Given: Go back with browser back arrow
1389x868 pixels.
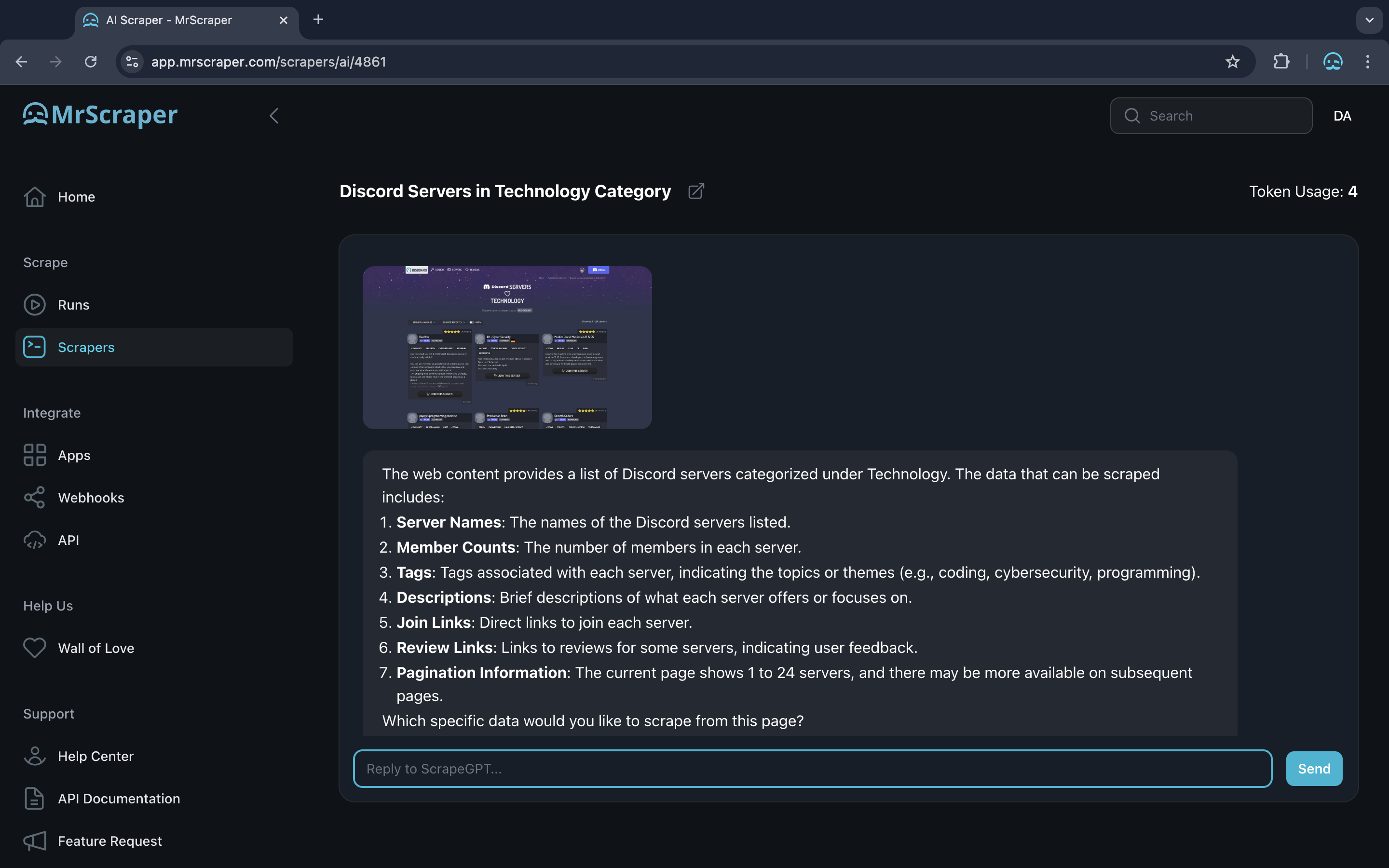Looking at the screenshot, I should 22,61.
